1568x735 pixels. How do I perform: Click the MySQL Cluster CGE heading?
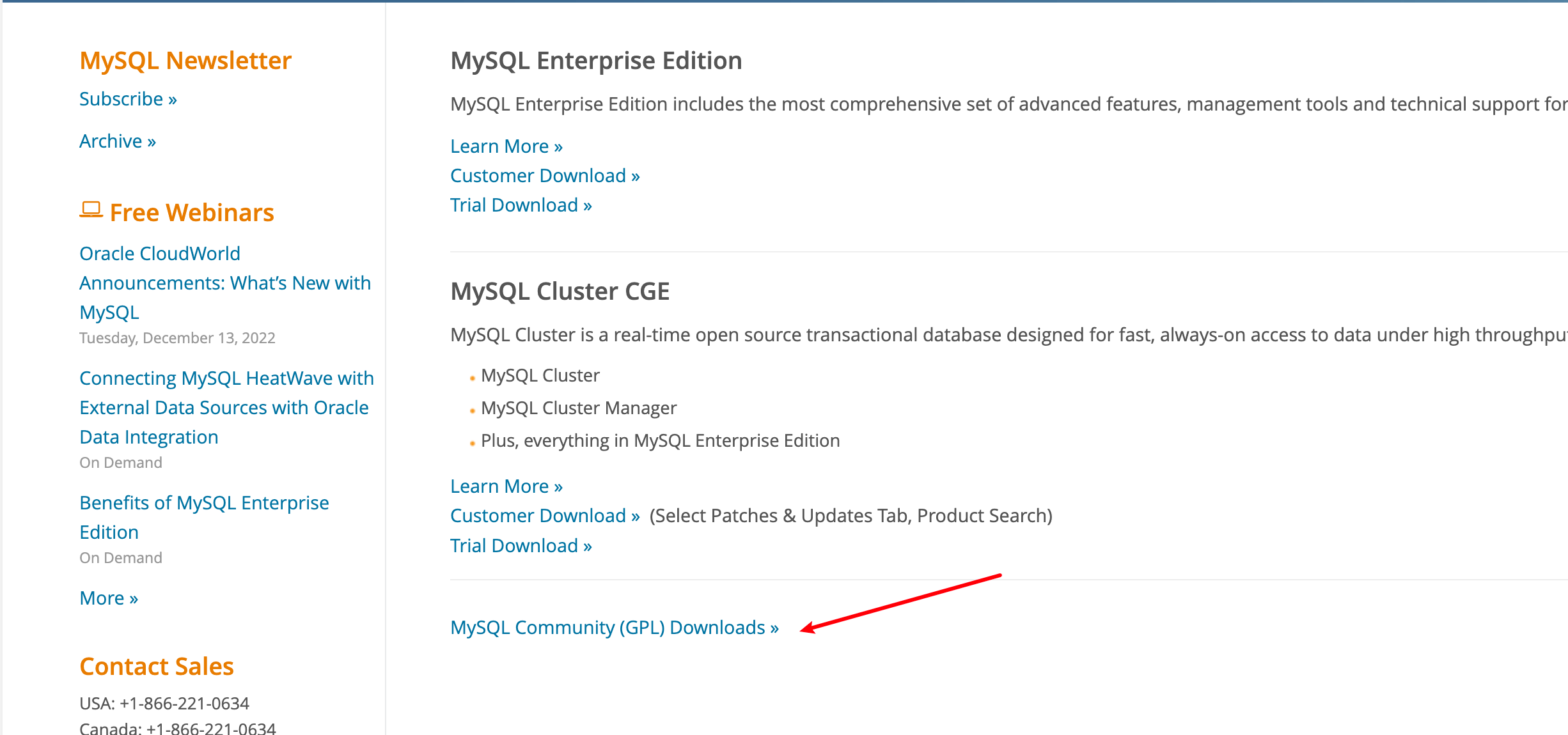pos(560,291)
